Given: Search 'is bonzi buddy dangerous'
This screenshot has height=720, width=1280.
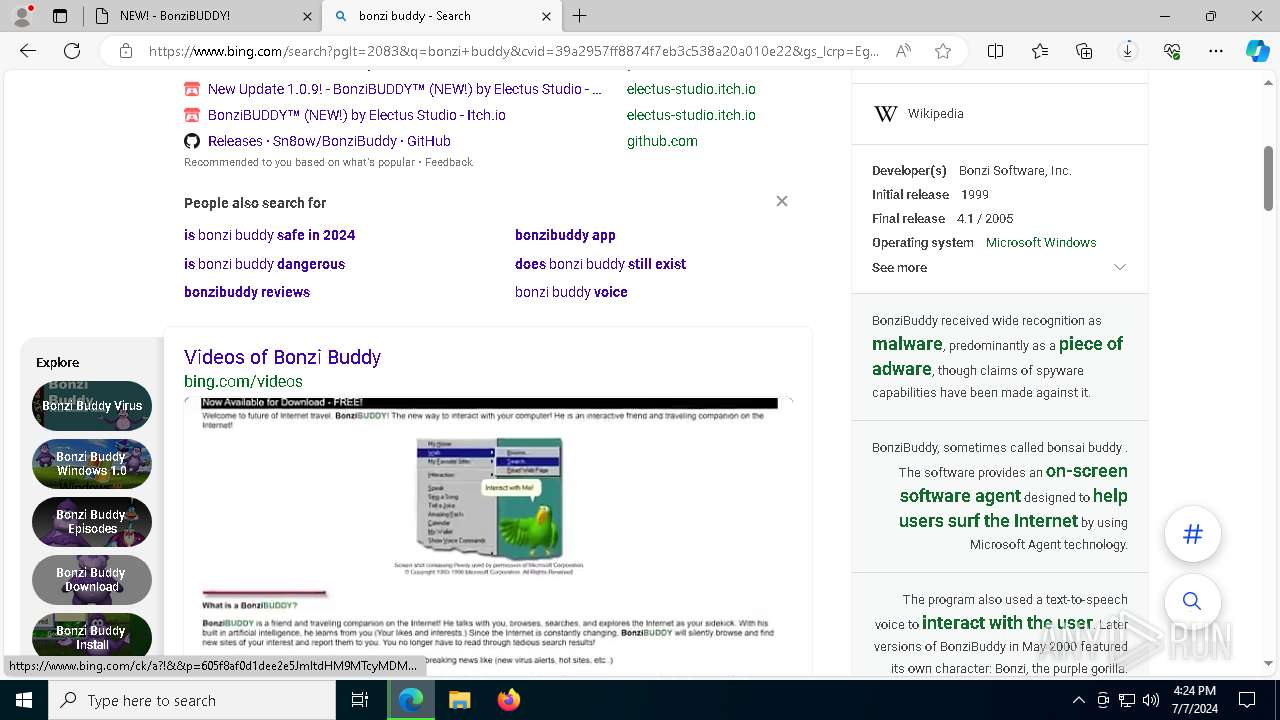Looking at the screenshot, I should (x=264, y=264).
